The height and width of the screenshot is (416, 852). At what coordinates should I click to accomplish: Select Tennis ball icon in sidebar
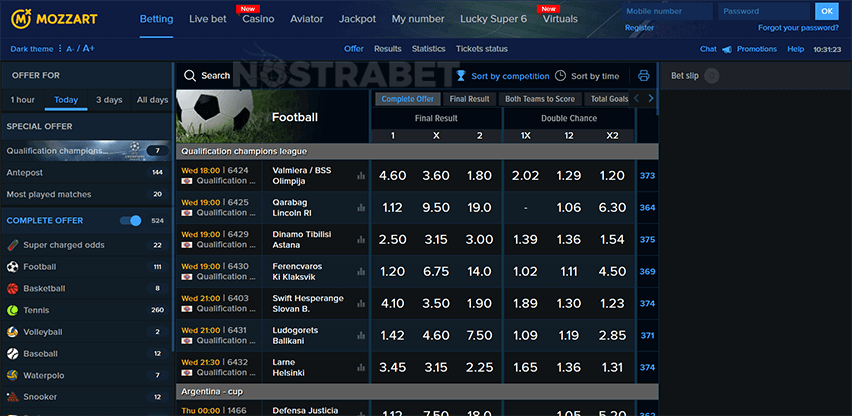12,310
